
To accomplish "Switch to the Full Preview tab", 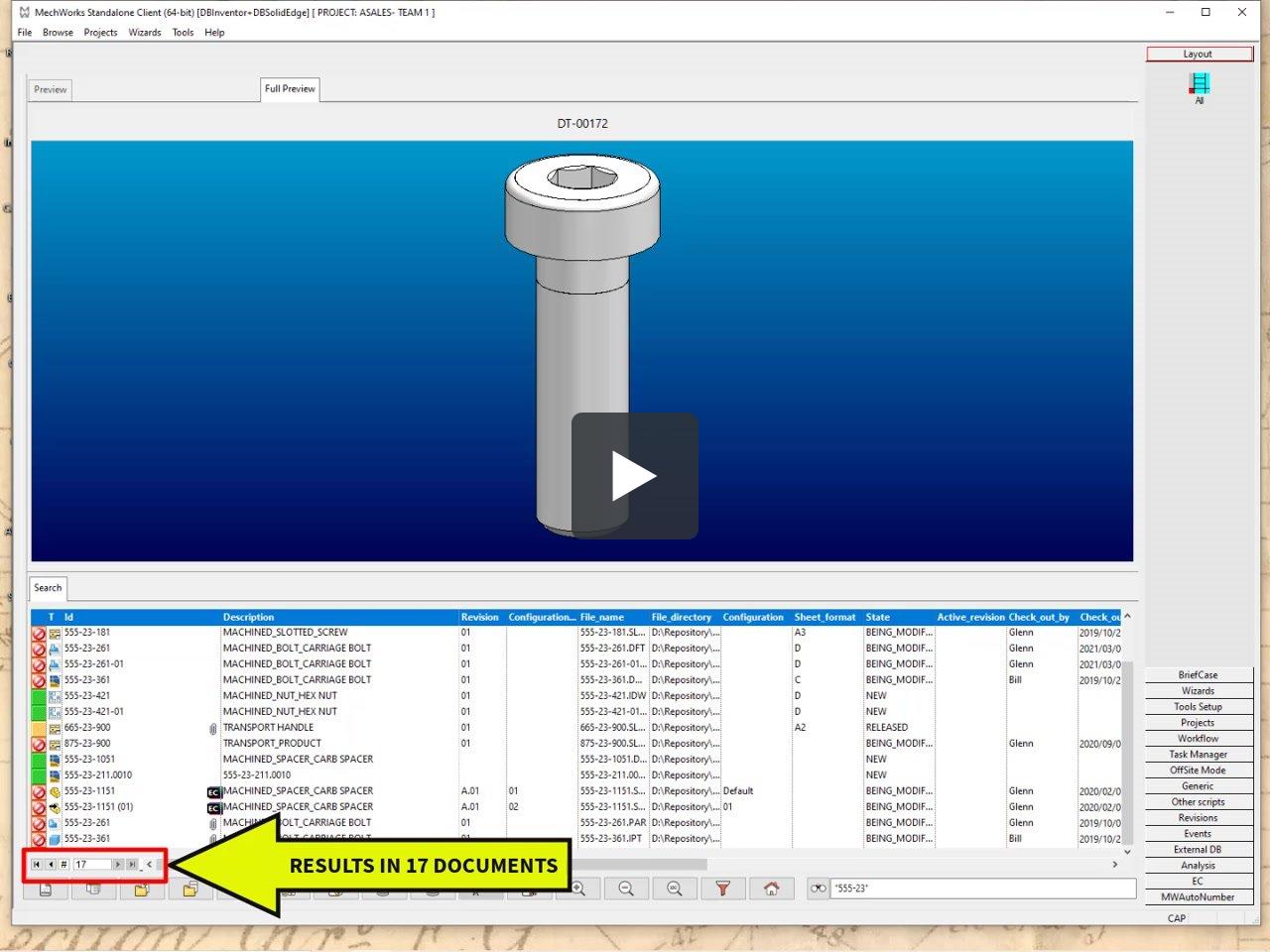I will click(x=289, y=88).
